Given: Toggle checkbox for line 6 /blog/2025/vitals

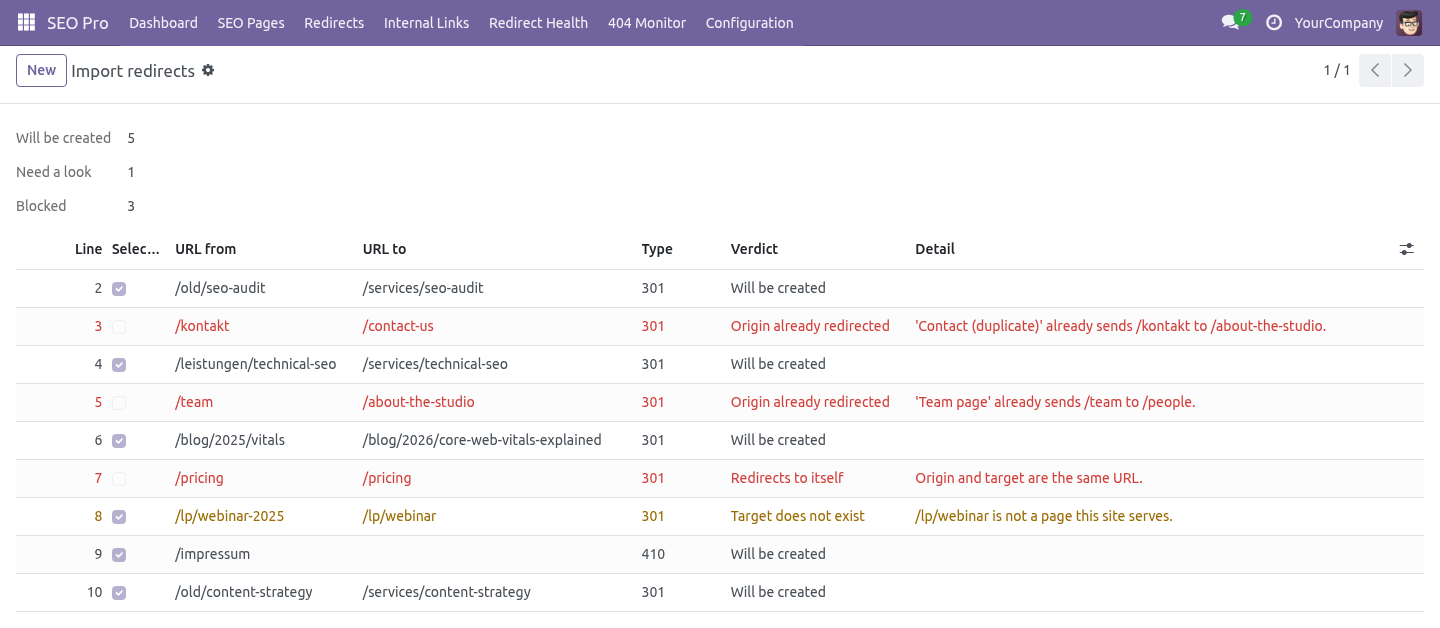Looking at the screenshot, I should click(119, 440).
